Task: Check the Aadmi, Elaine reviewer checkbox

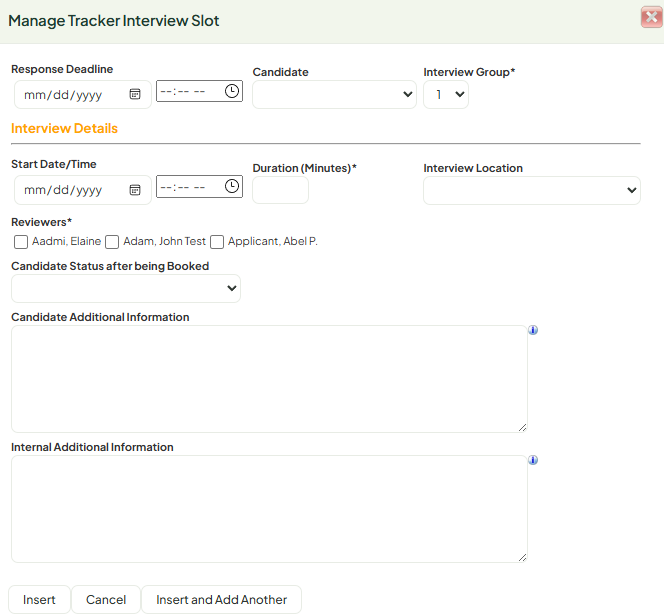Action: coord(21,242)
